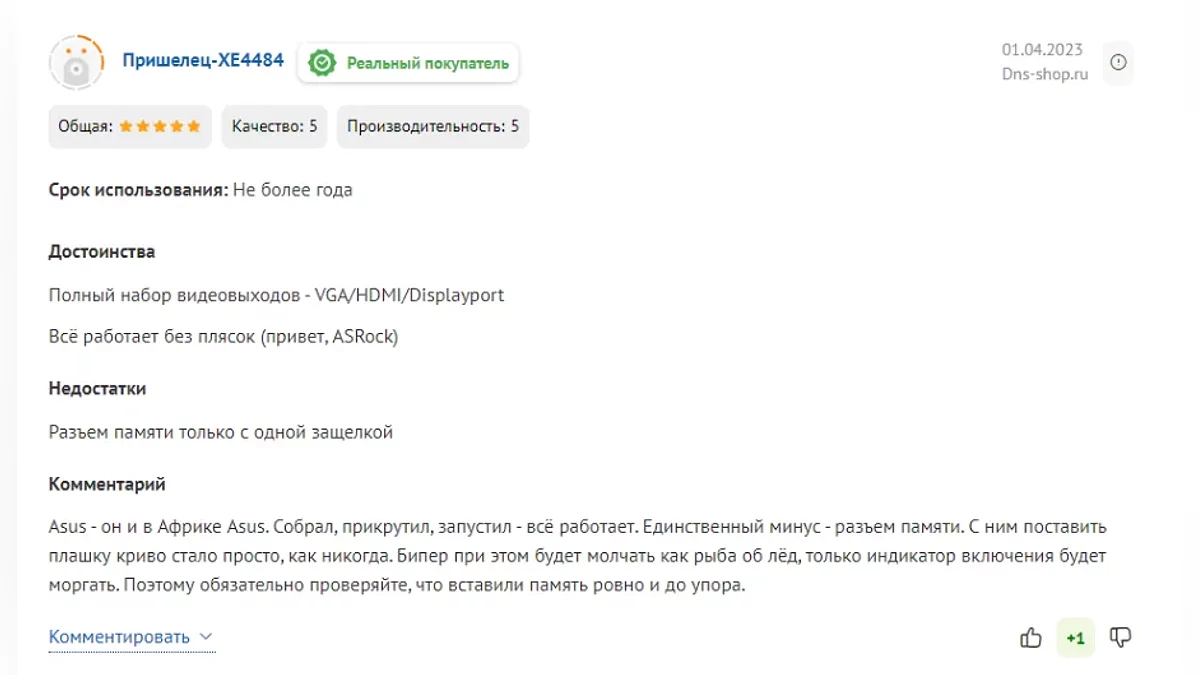The width and height of the screenshot is (1200, 675).
Task: Click the first star of overall rating
Action: 126,127
